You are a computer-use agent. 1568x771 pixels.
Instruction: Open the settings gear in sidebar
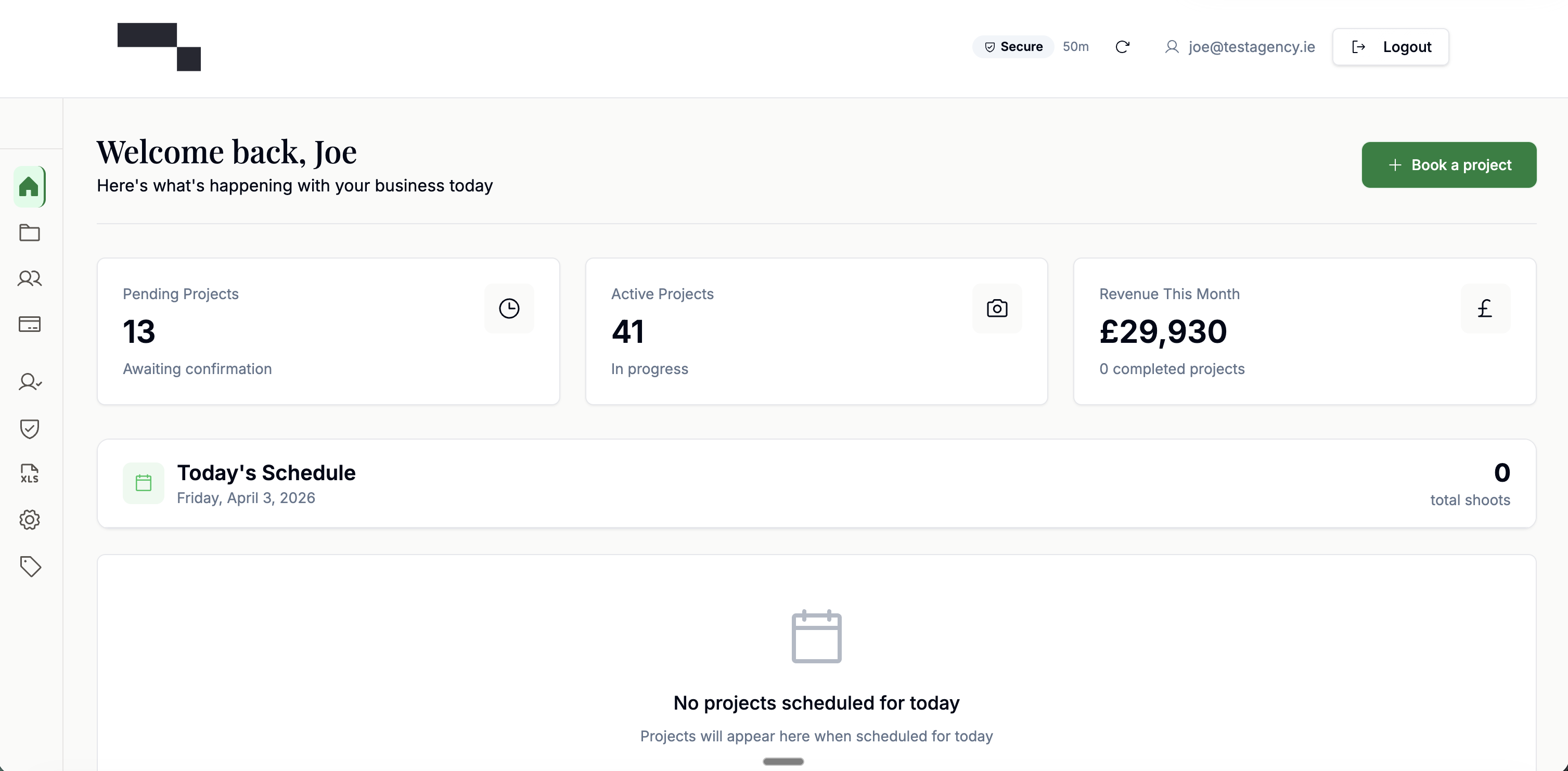tap(29, 520)
